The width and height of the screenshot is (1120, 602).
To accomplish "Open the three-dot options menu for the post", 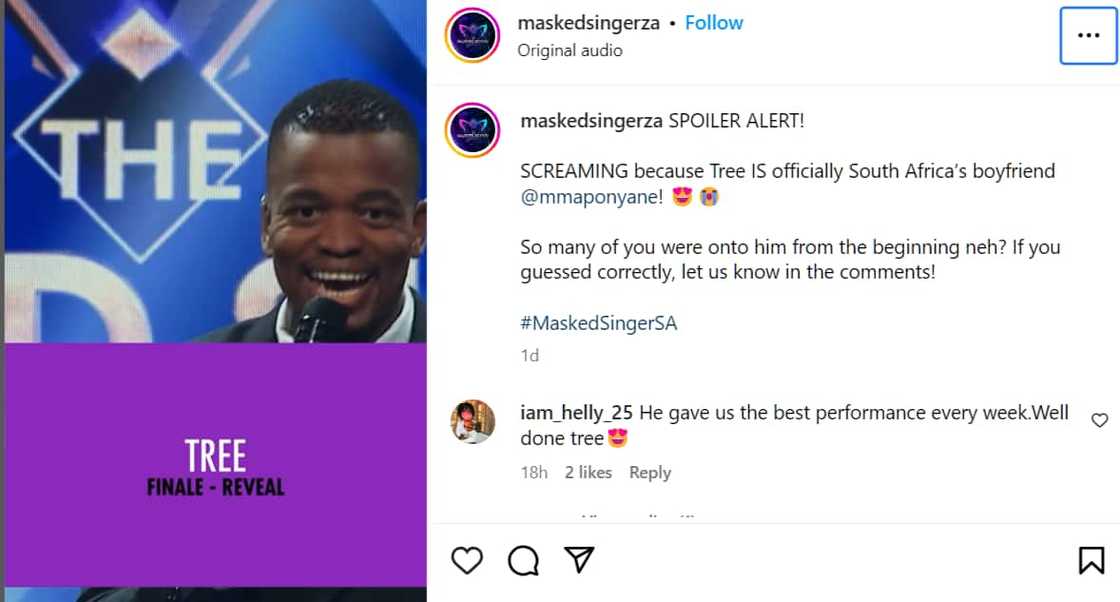I will (1087, 33).
